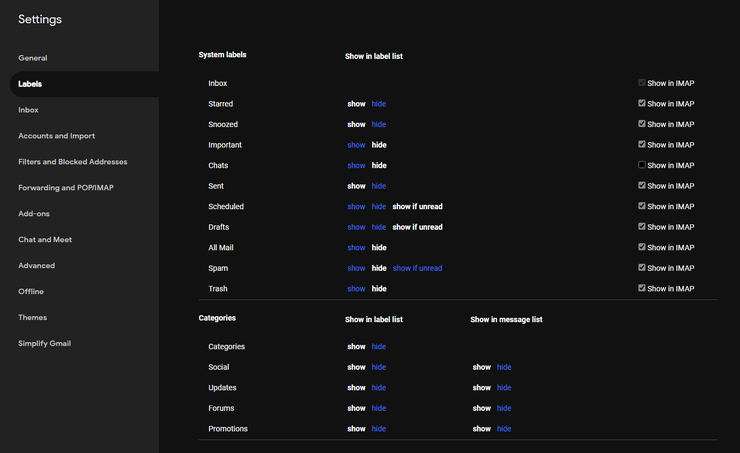
Task: Open Filters and Blocked Addresses tab
Action: pos(73,162)
